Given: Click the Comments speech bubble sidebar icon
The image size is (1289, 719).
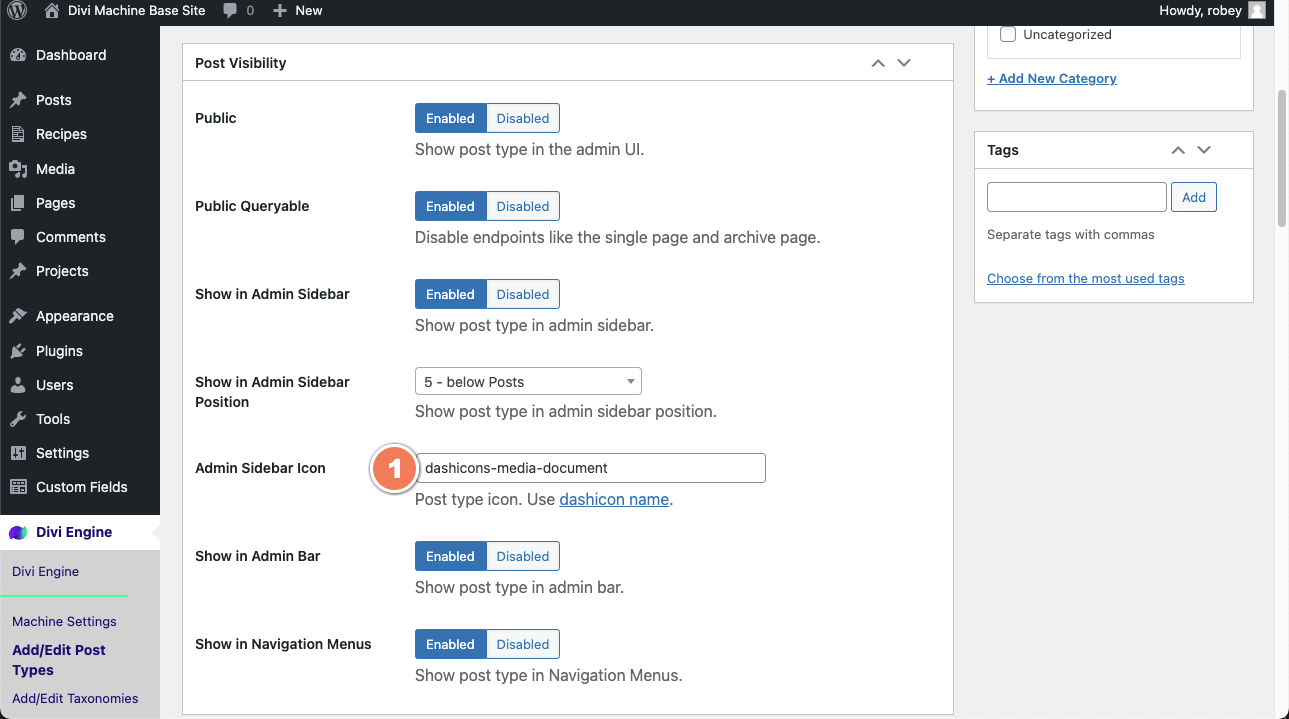Looking at the screenshot, I should click(18, 237).
